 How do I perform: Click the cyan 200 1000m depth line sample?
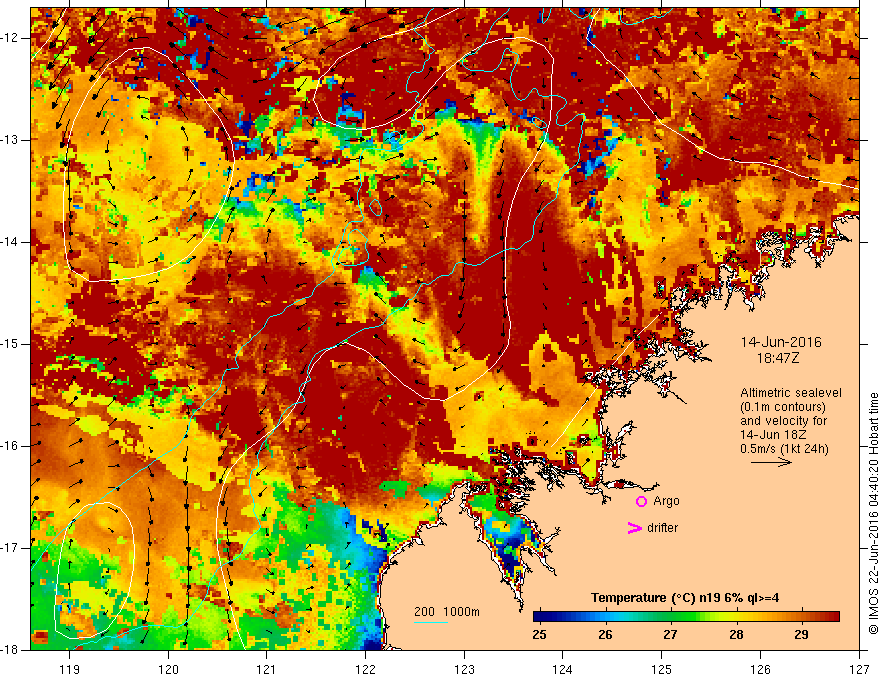(430, 623)
